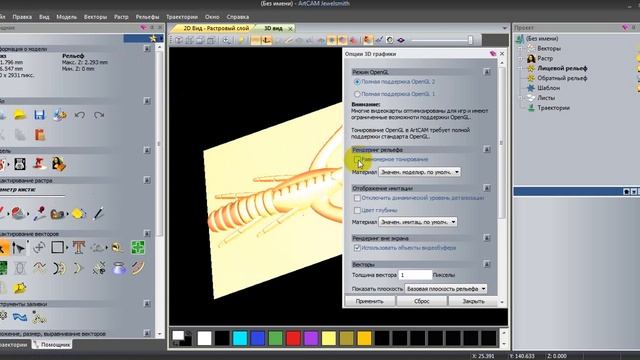
Task: Collapse the Vectors section in options panel
Action: click(487, 264)
